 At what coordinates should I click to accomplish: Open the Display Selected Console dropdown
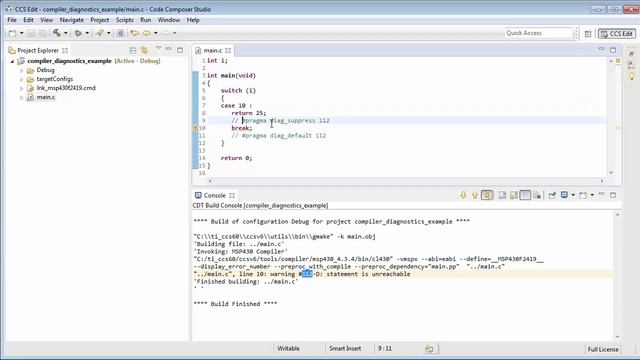(573, 196)
